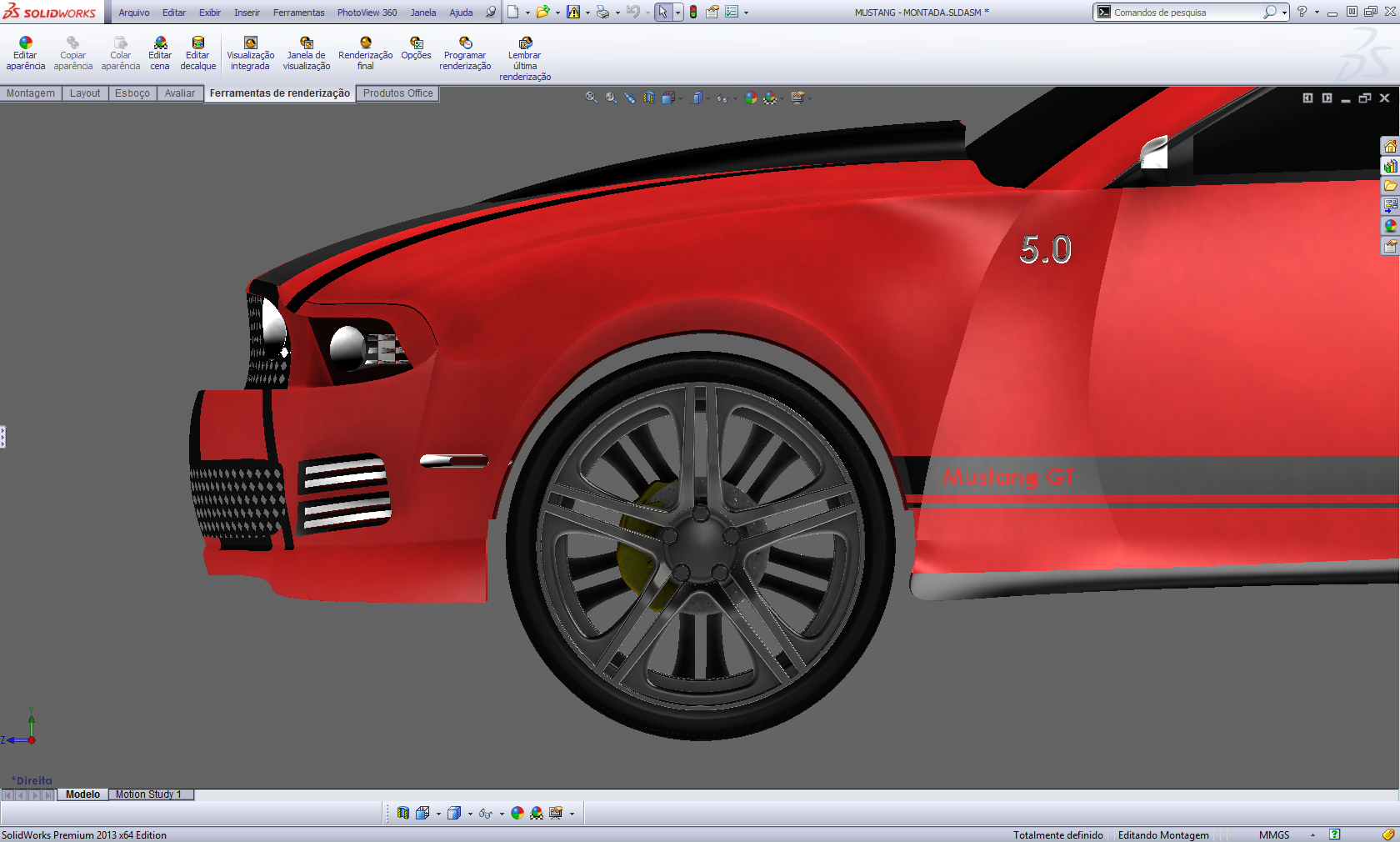Click Previous View in the heads-up toolbar
Image resolution: width=1400 pixels, height=842 pixels.
pyautogui.click(x=630, y=98)
